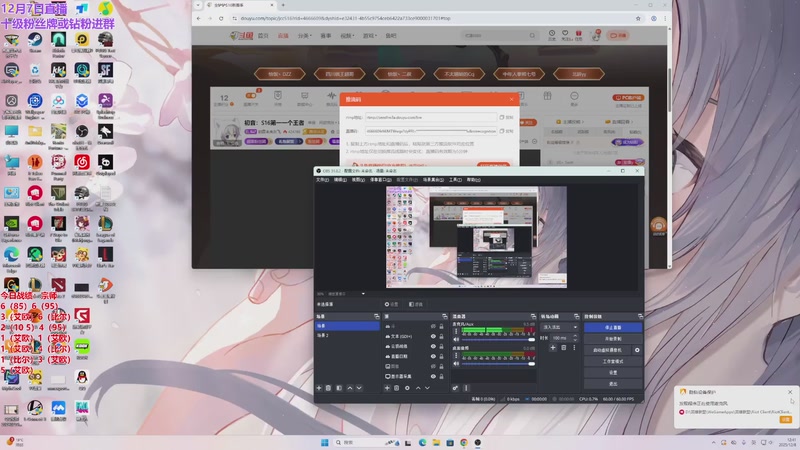800x450 pixels.
Task: Open 麦克风/Aux three-dot options menu
Action: pyautogui.click(x=456, y=331)
